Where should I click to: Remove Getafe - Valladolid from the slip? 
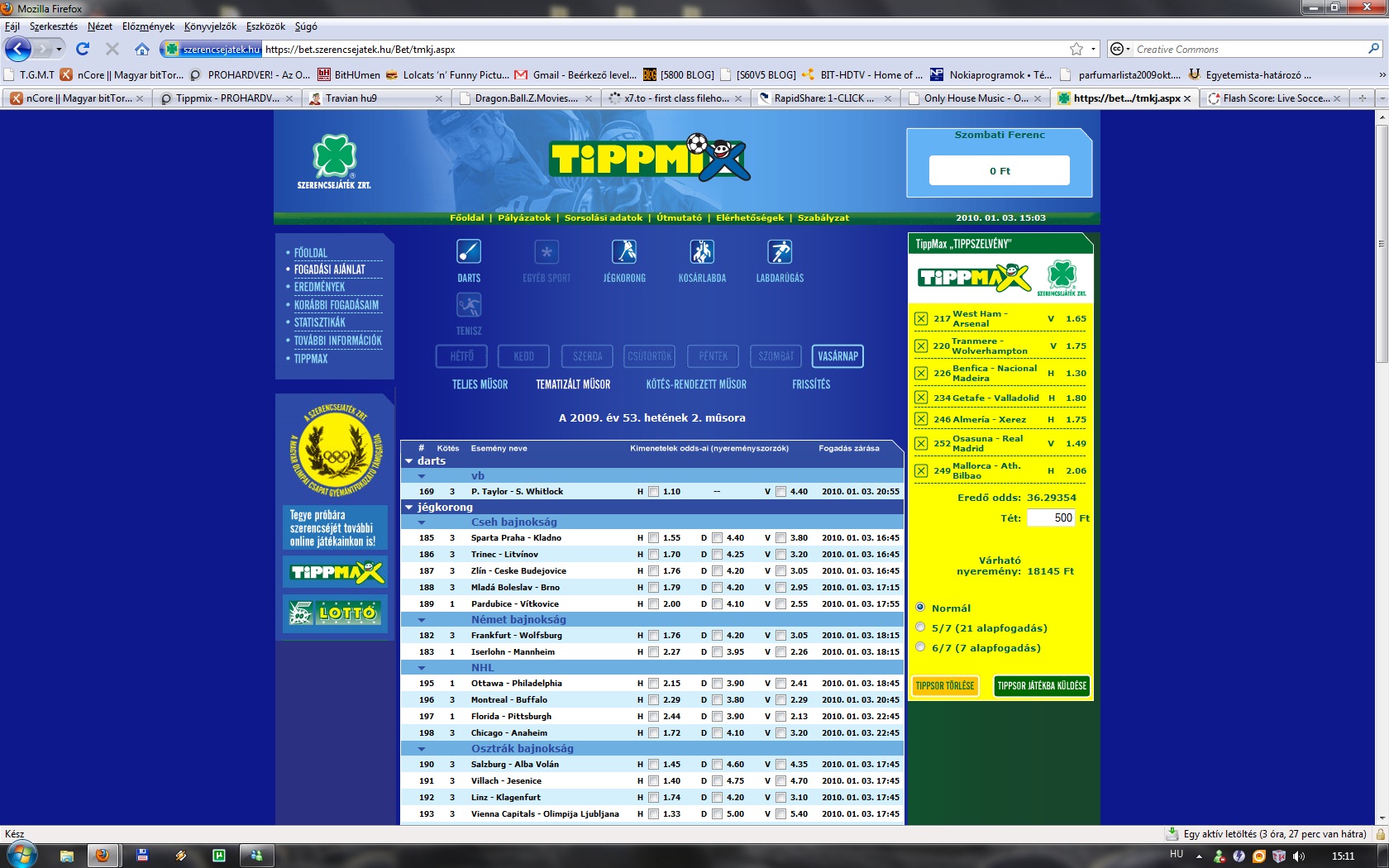(x=921, y=398)
